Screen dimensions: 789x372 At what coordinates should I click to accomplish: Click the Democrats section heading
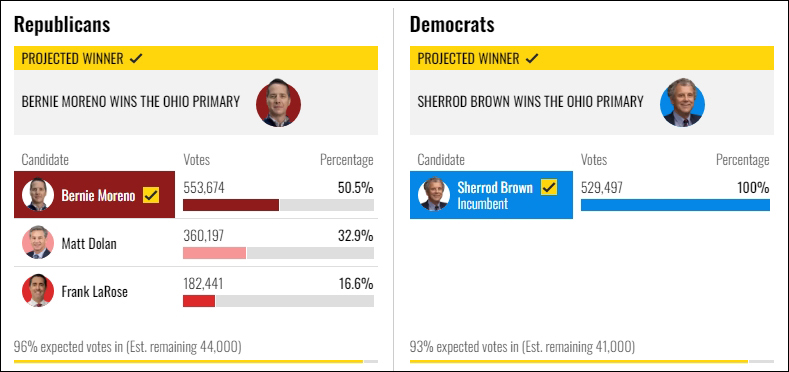452,24
